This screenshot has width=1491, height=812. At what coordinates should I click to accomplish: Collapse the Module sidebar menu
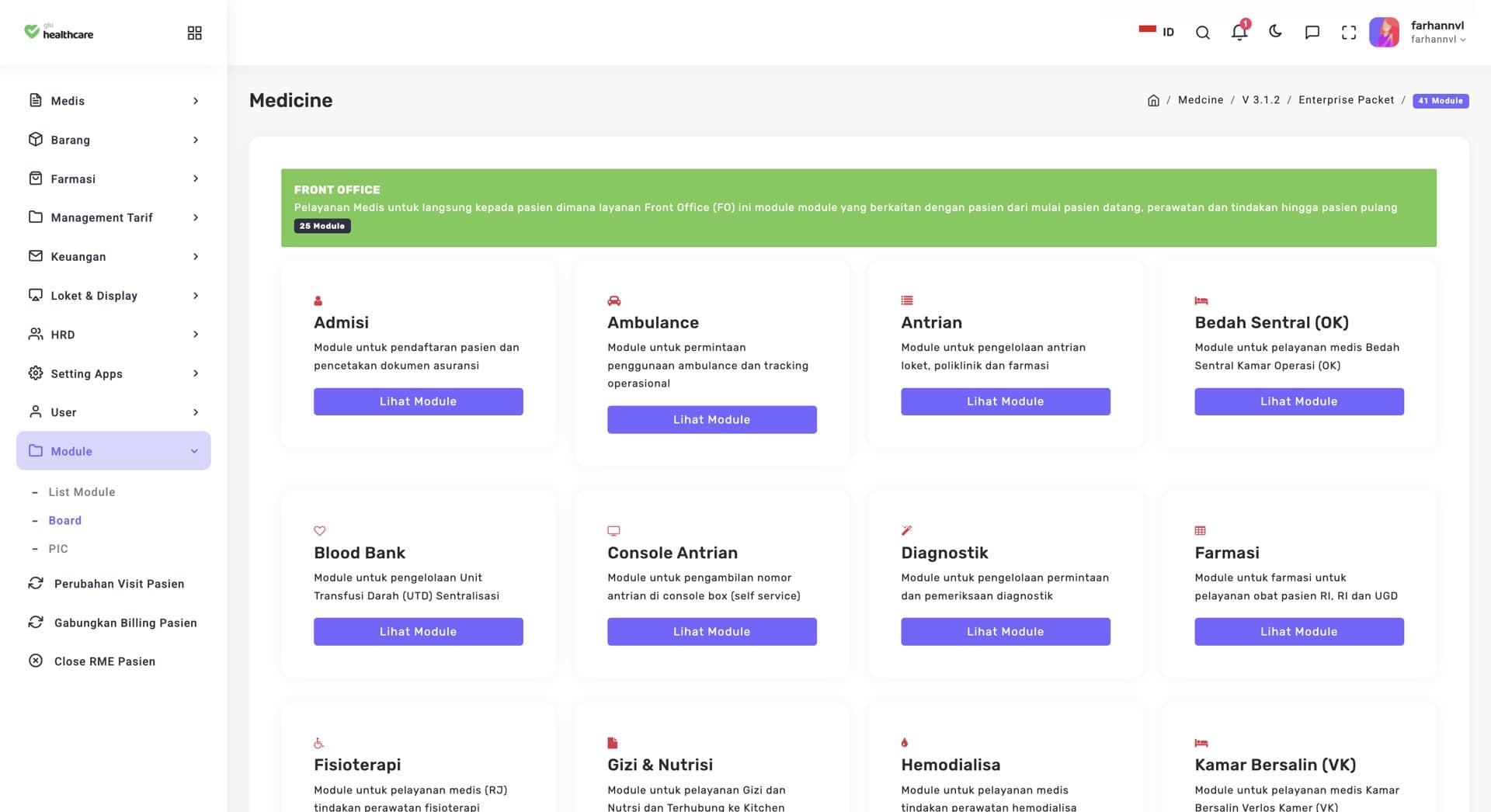[113, 451]
